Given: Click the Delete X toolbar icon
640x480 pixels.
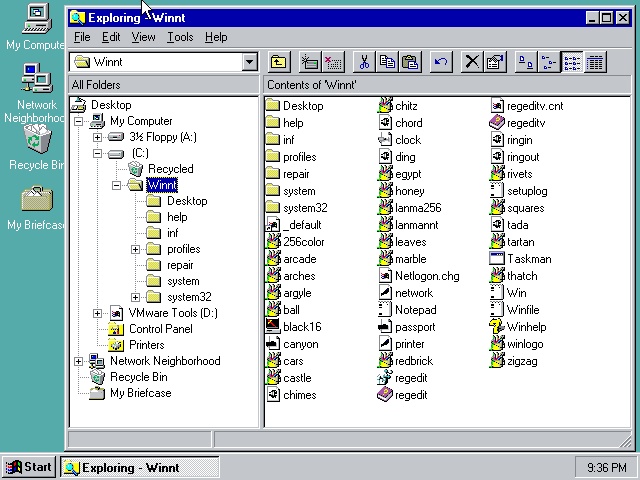Looking at the screenshot, I should pos(472,62).
